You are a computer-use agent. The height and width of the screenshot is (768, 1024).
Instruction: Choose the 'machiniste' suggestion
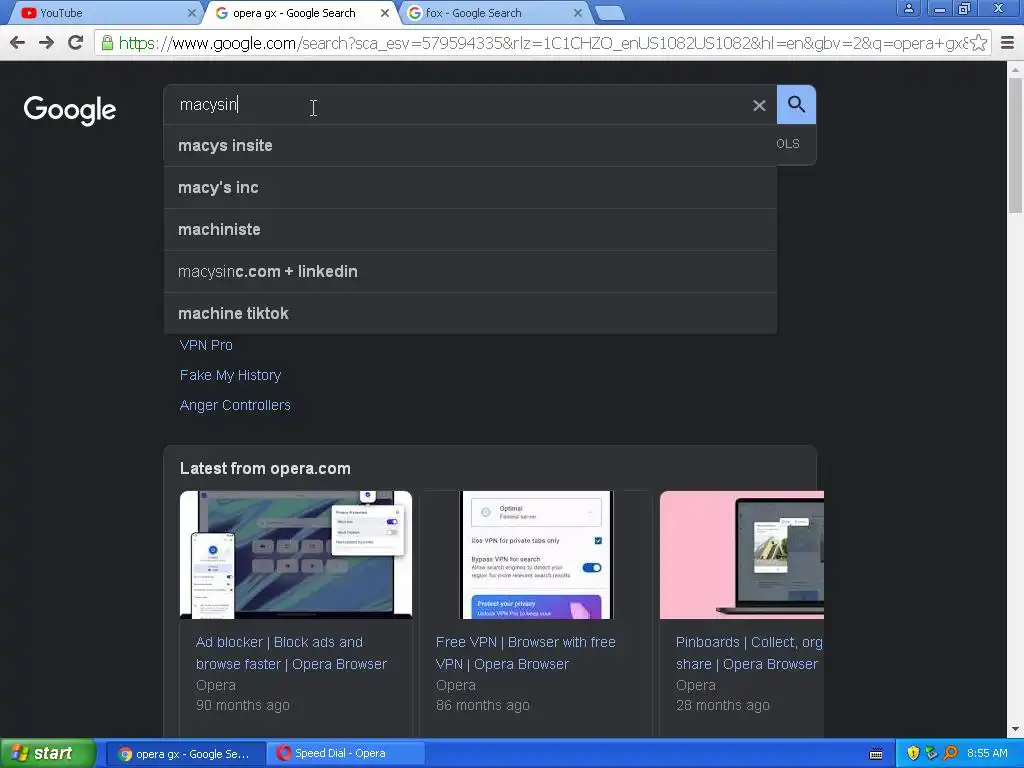470,229
